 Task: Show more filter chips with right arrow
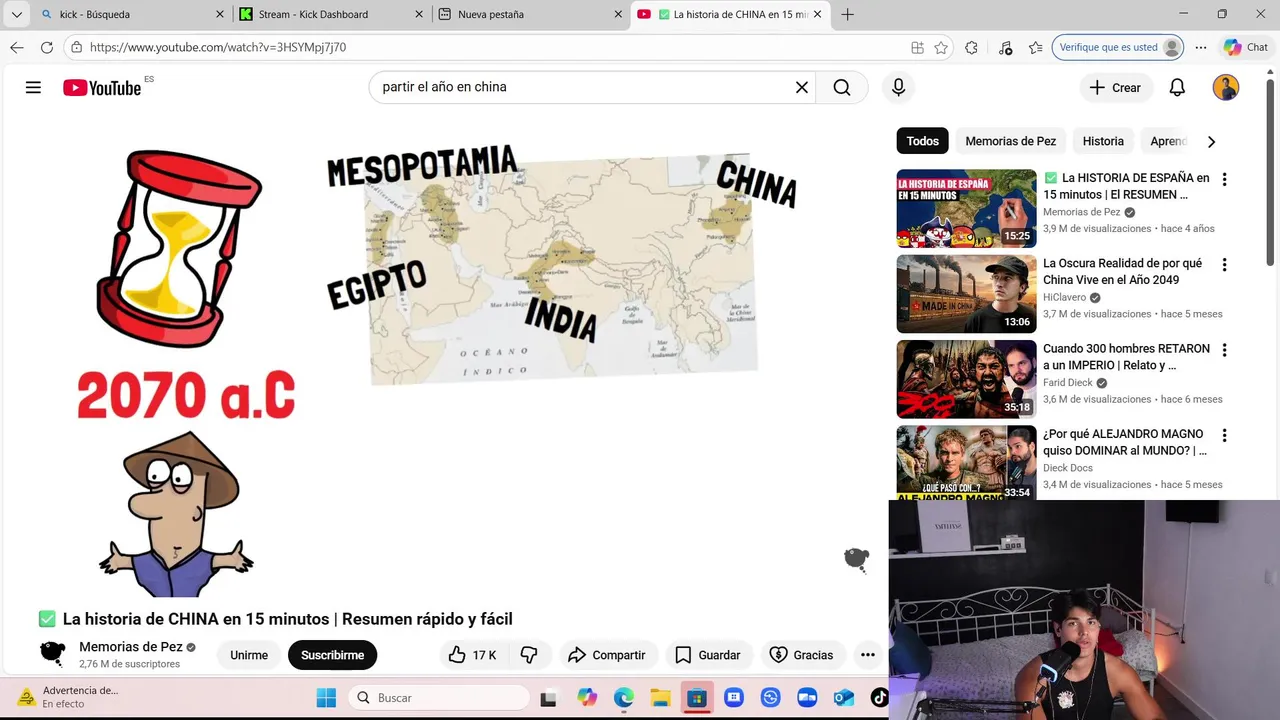(x=1211, y=141)
